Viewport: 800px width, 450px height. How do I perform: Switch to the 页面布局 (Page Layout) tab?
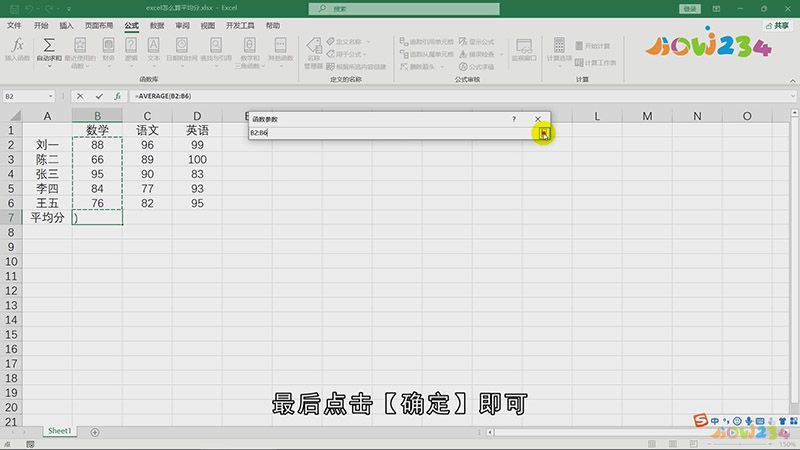(x=99, y=26)
